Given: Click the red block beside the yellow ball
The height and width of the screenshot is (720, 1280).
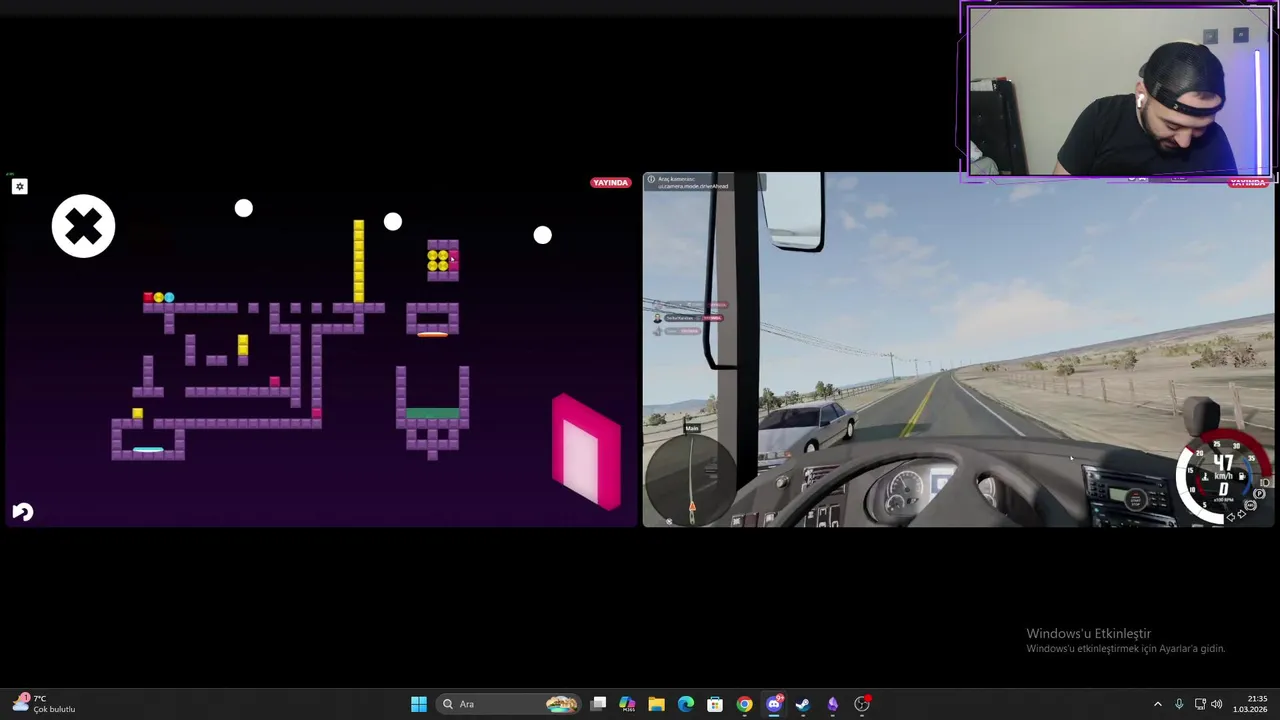Looking at the screenshot, I should pos(148,297).
